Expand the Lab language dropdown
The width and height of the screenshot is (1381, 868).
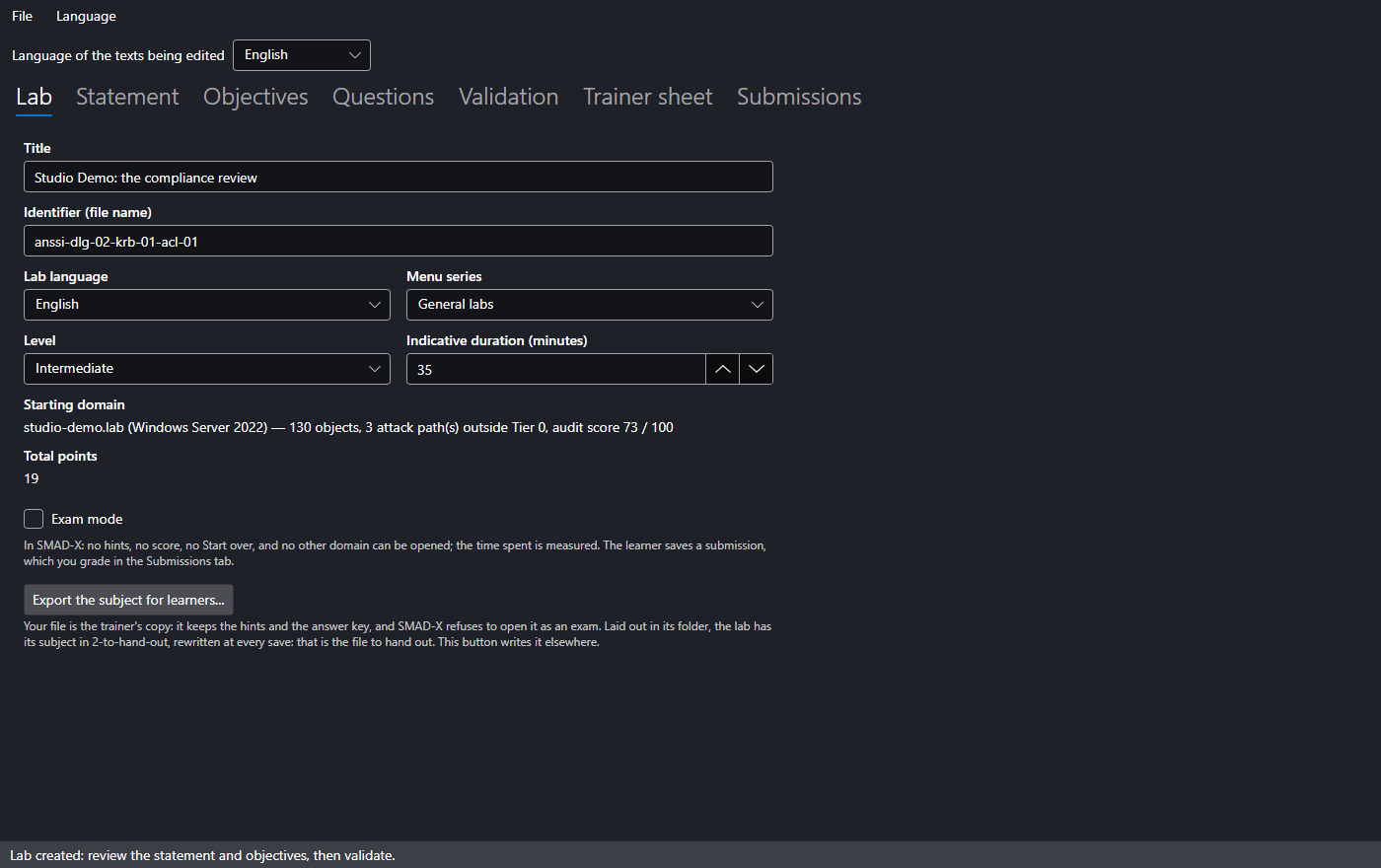[x=207, y=305]
